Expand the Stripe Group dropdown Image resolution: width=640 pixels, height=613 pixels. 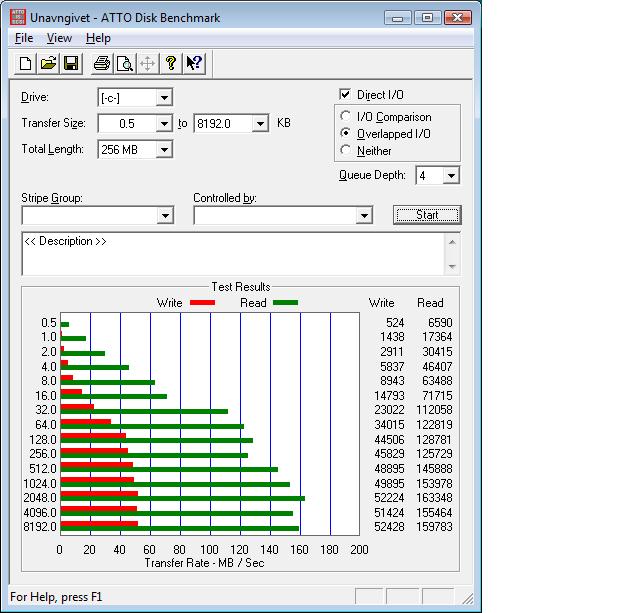[165, 215]
